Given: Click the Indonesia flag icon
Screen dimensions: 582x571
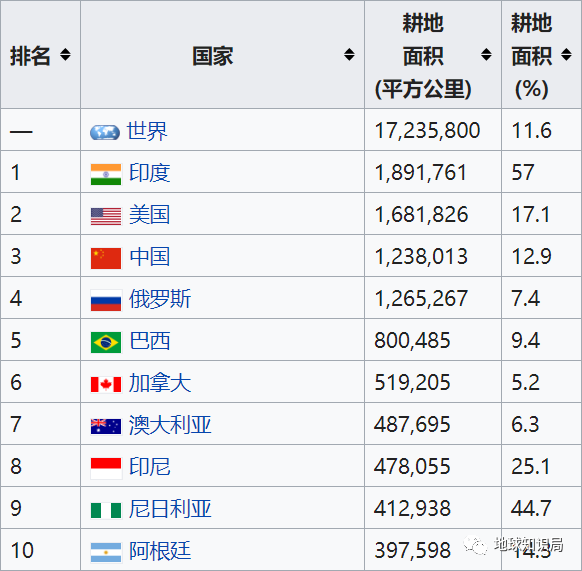Looking at the screenshot, I should [x=106, y=468].
